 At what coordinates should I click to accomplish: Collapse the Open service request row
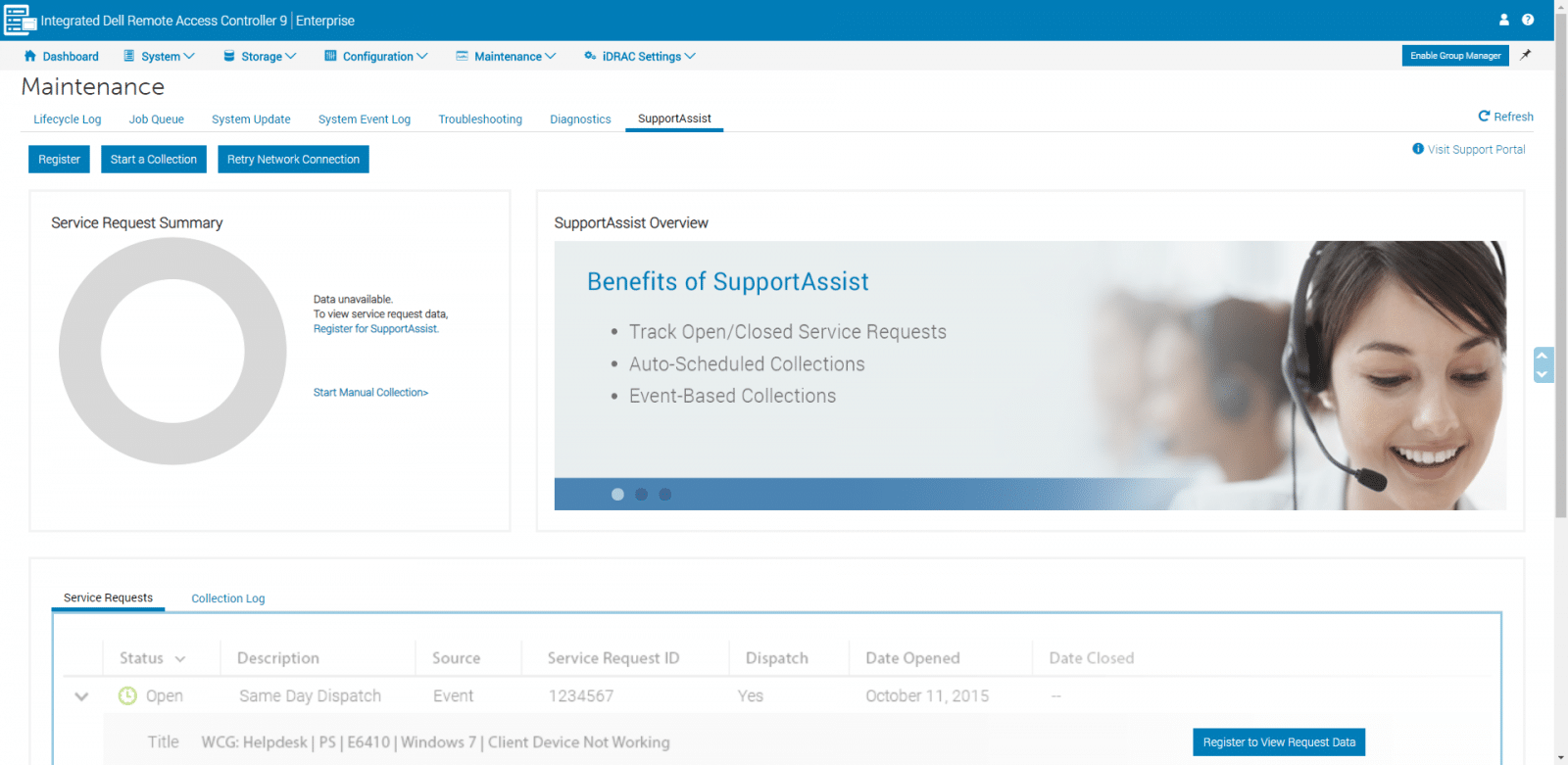pos(81,696)
